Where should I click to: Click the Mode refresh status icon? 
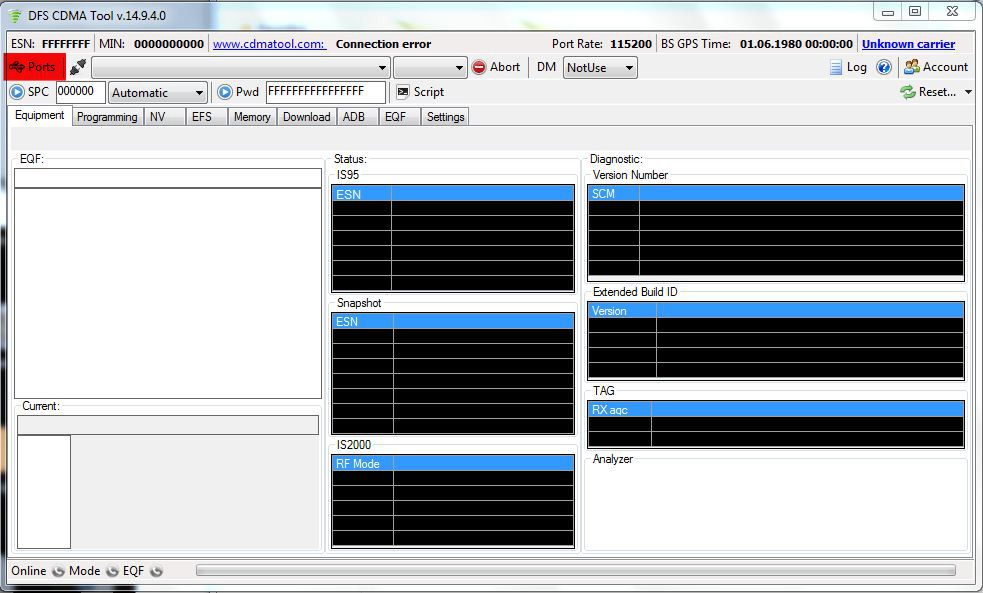click(112, 571)
